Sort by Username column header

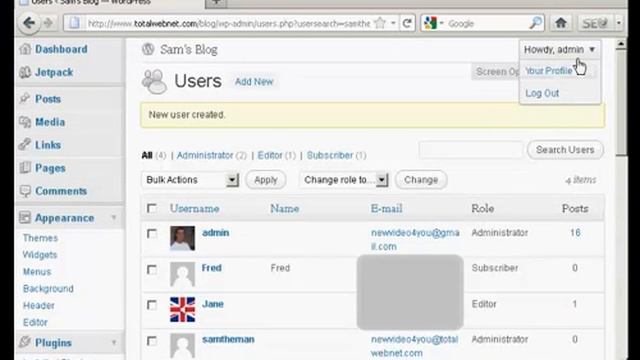pyautogui.click(x=194, y=209)
